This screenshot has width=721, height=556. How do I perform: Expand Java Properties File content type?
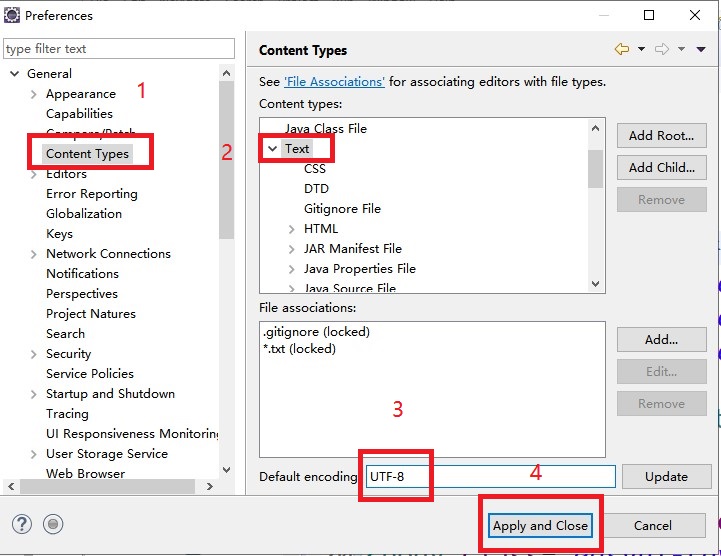[x=291, y=269]
